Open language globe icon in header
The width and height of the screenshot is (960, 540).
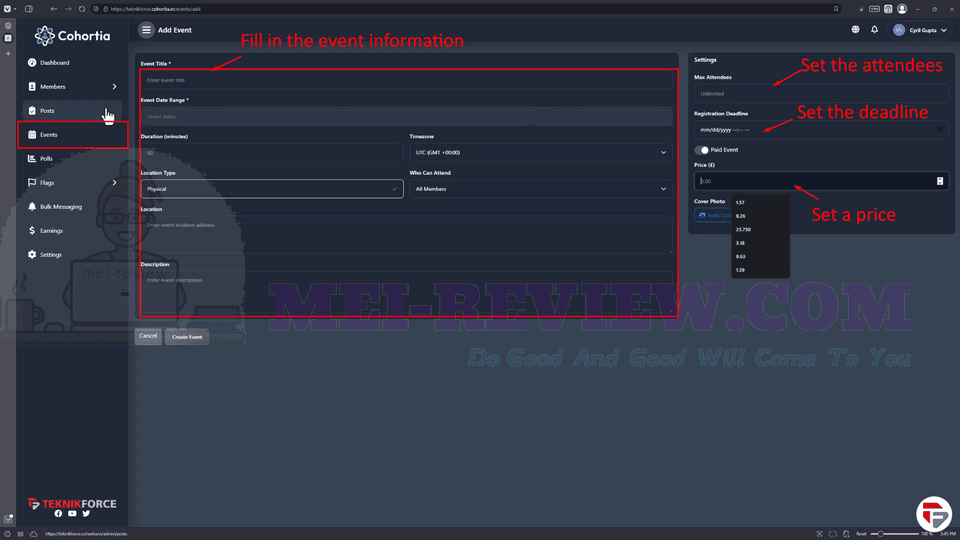(855, 29)
